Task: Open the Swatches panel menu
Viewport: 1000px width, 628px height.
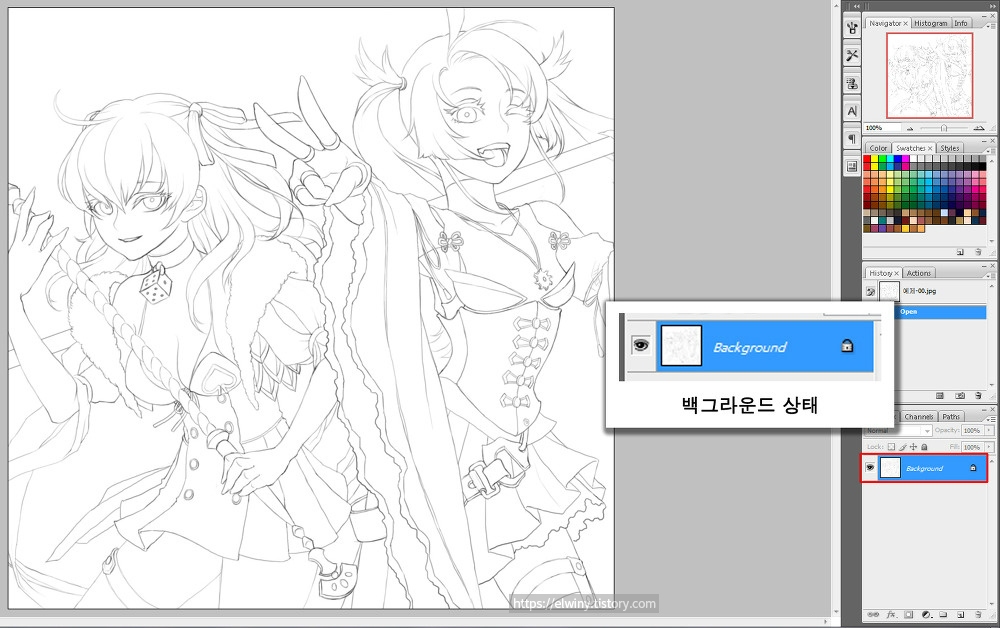Action: pos(990,150)
